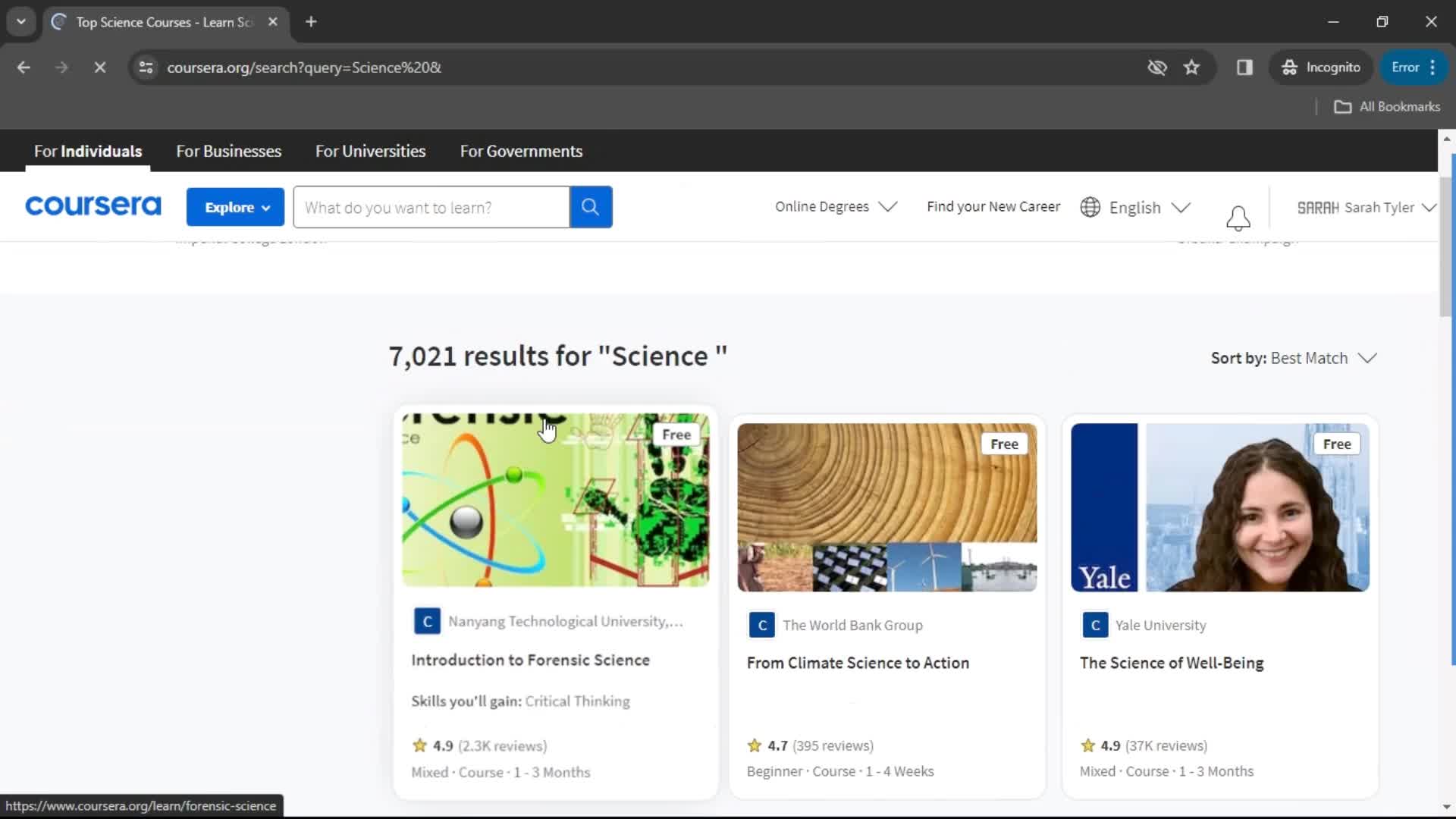This screenshot has width=1456, height=819.
Task: Click the globe language icon
Action: click(x=1090, y=207)
